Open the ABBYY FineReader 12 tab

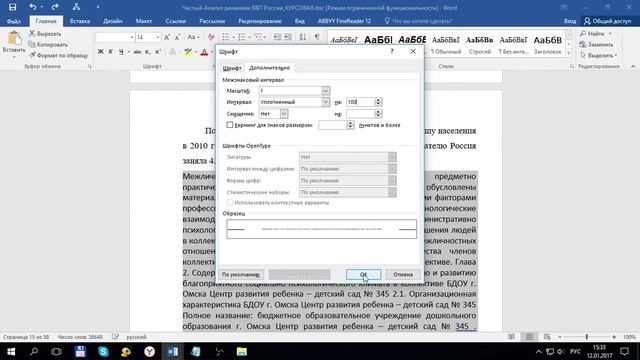tap(344, 21)
